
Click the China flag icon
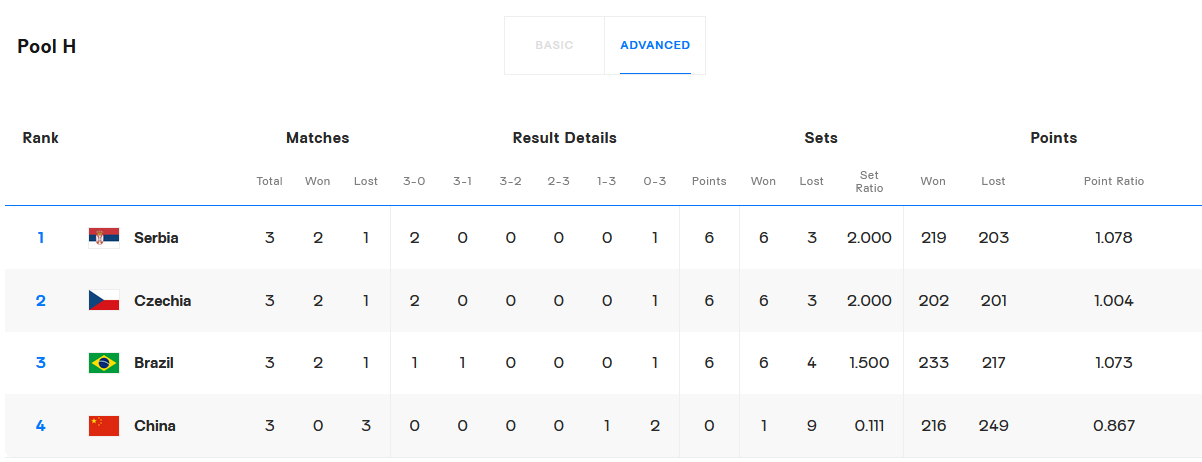(104, 426)
